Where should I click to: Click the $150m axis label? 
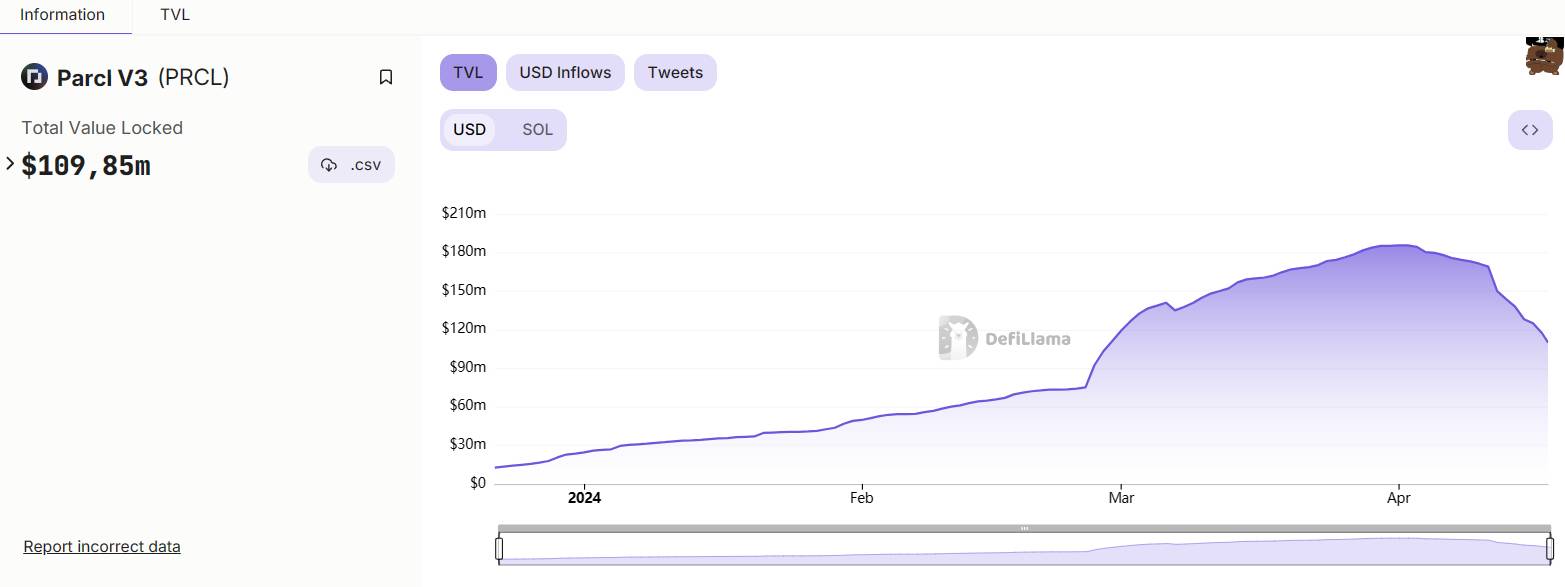464,290
